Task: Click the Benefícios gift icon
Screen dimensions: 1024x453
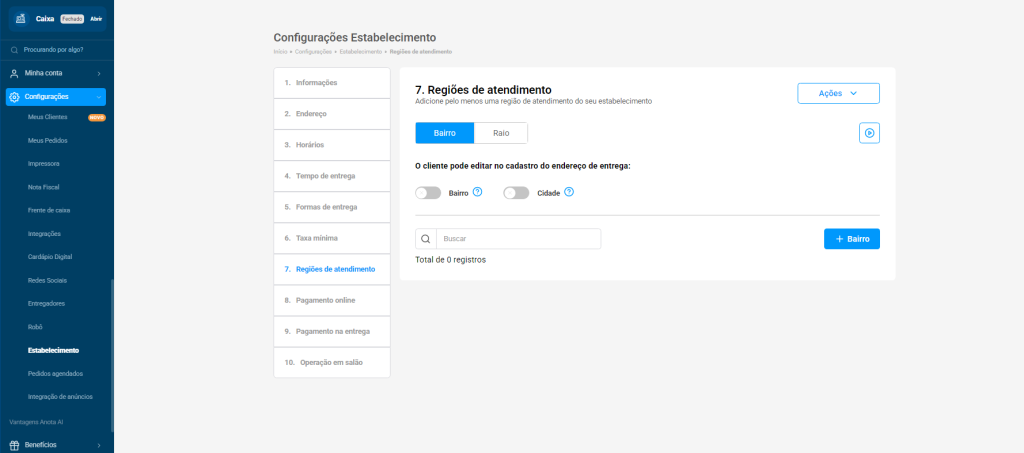Action: (14, 445)
